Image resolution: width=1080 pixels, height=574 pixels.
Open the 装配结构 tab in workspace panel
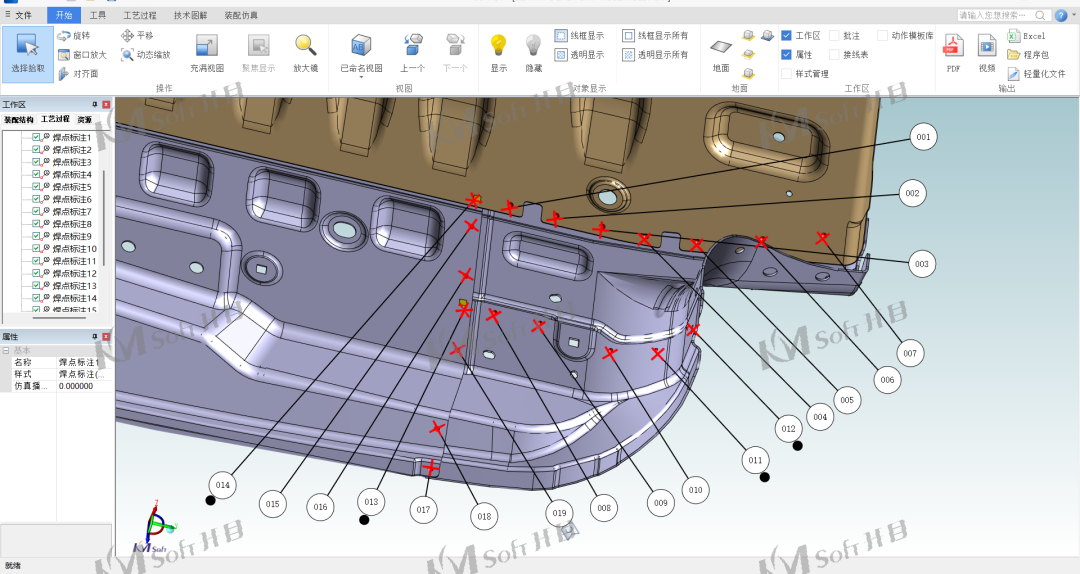(x=18, y=119)
